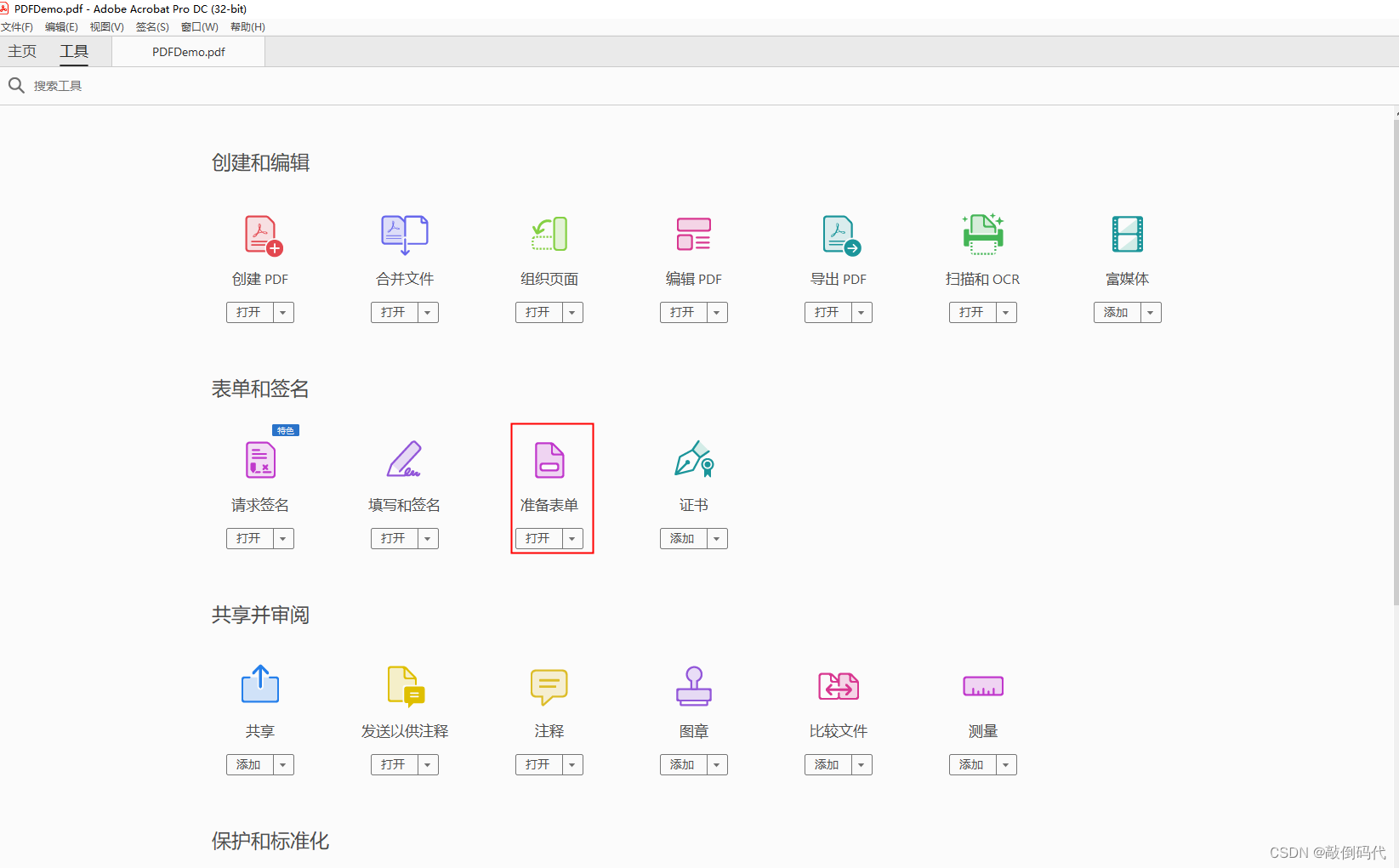Open dropdown arrow under 比较文件

[862, 765]
